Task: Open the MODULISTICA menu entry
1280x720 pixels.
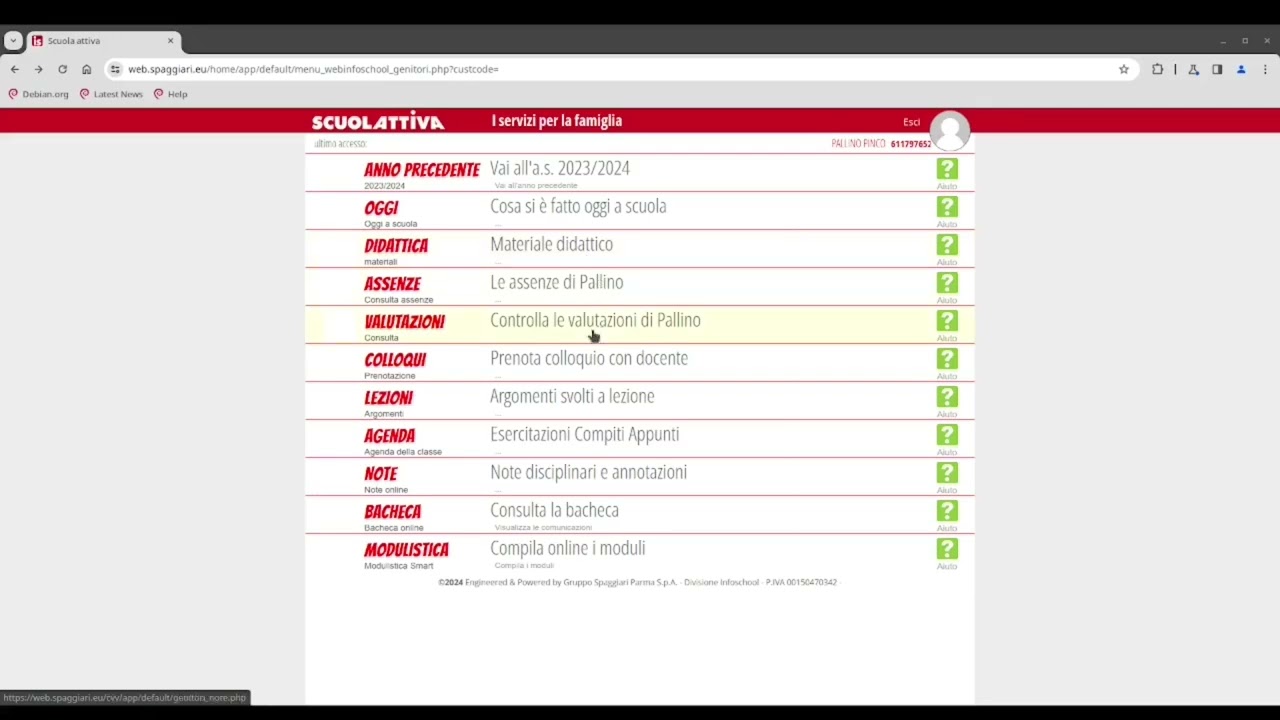Action: (x=406, y=550)
